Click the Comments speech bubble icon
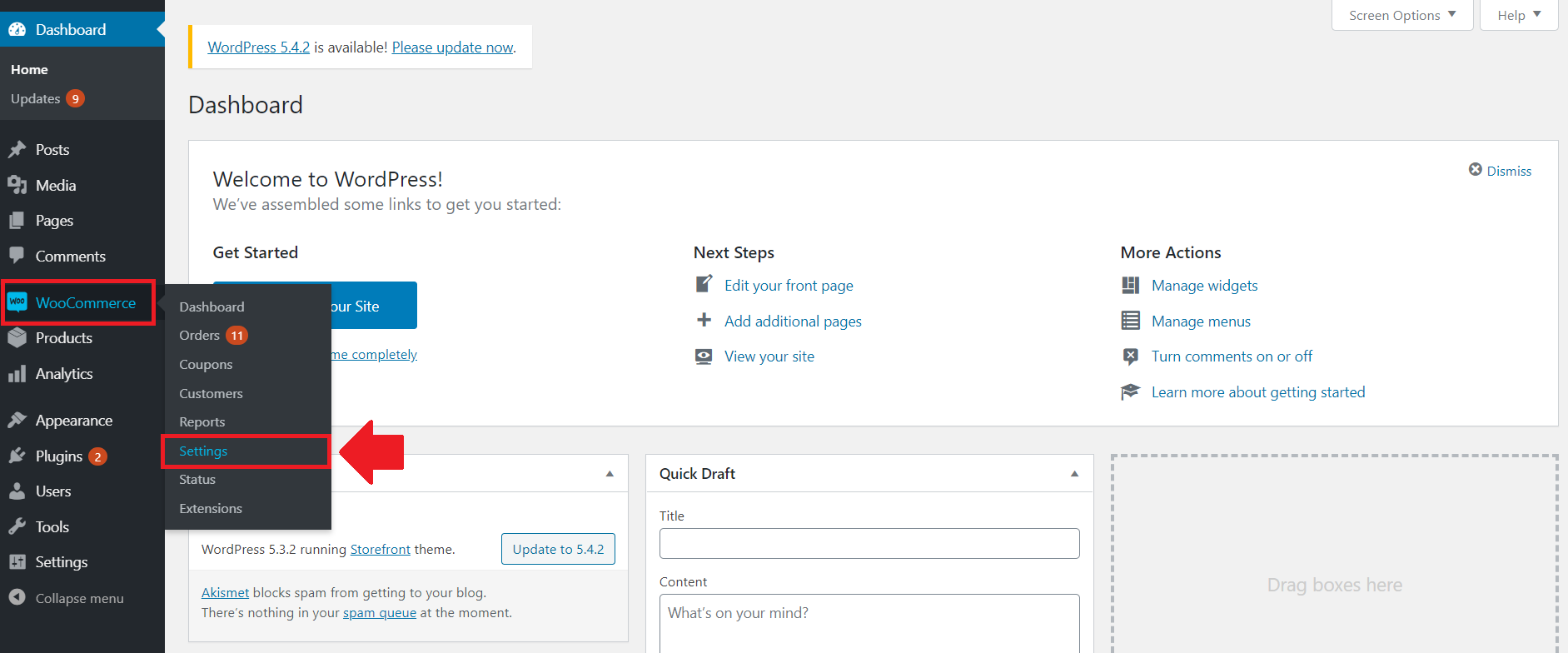The width and height of the screenshot is (1568, 653). [17, 256]
